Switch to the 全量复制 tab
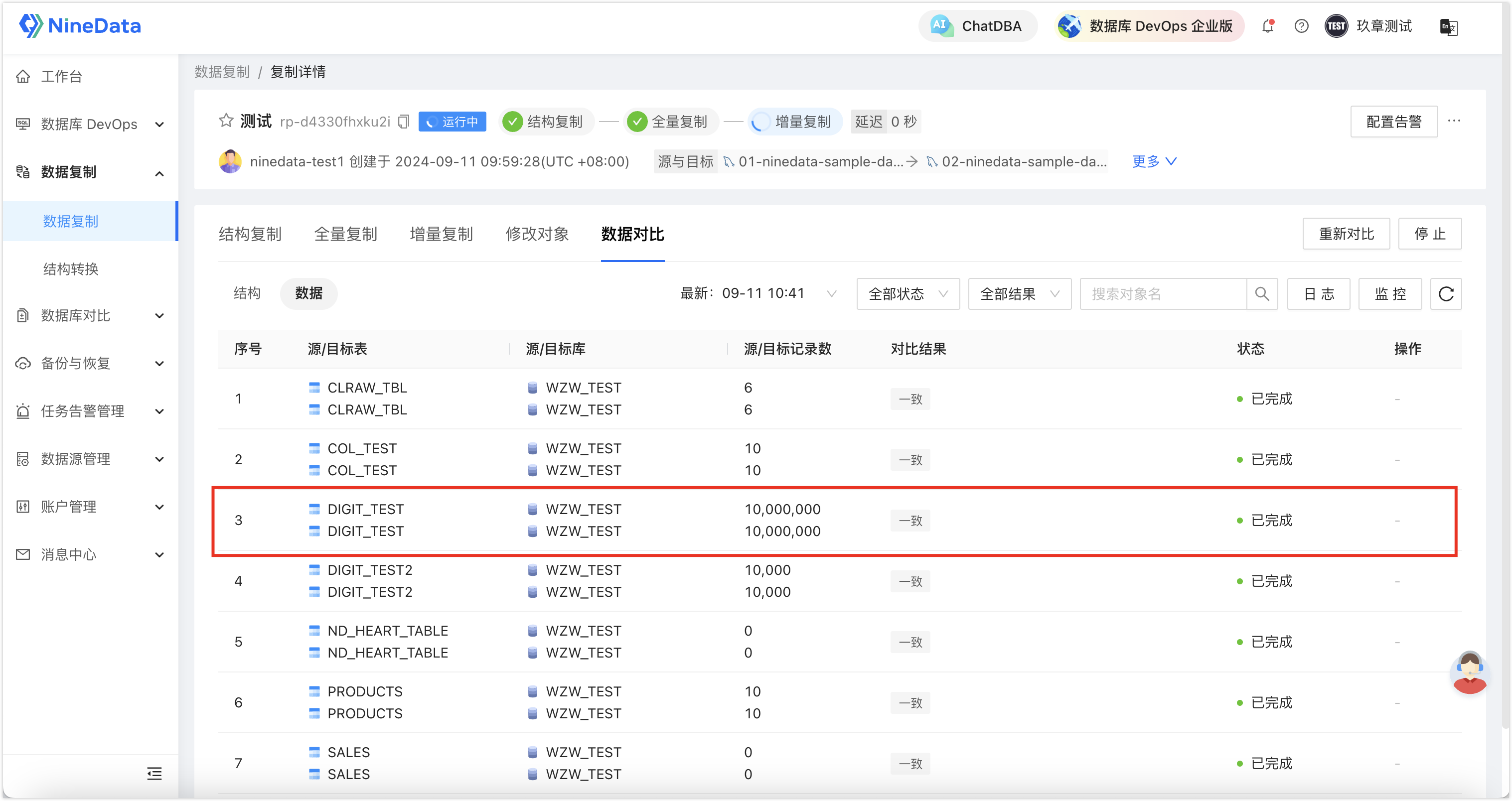Viewport: 1512px width, 801px height. (346, 235)
